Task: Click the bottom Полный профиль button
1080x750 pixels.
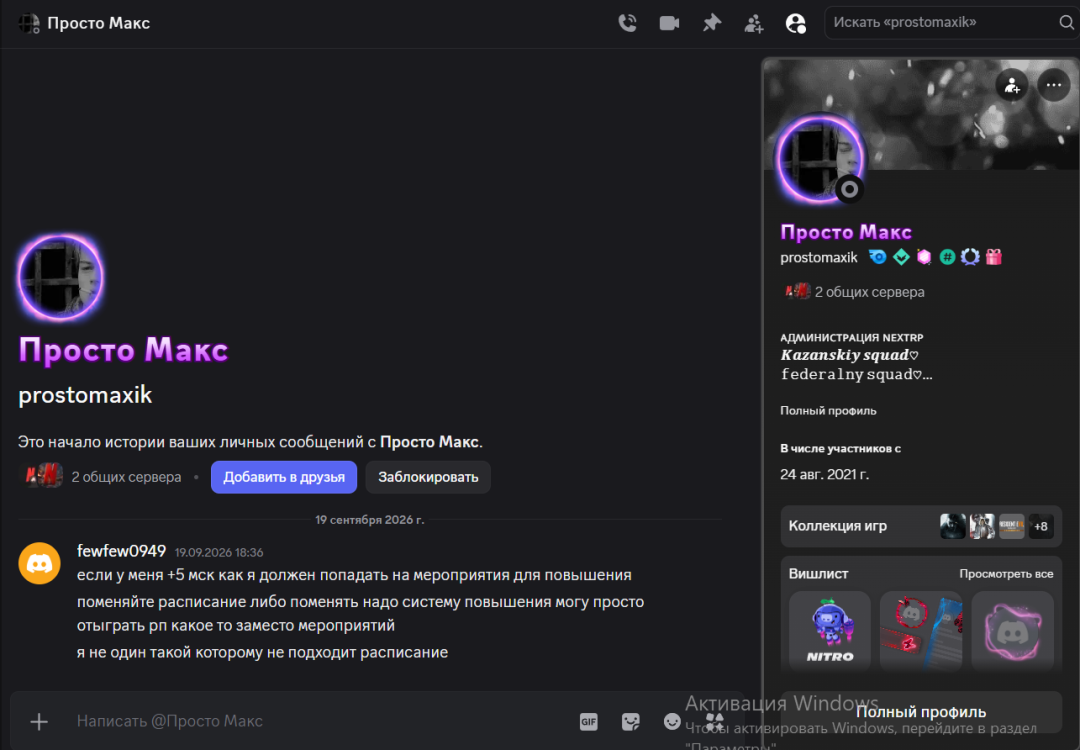Action: (921, 712)
